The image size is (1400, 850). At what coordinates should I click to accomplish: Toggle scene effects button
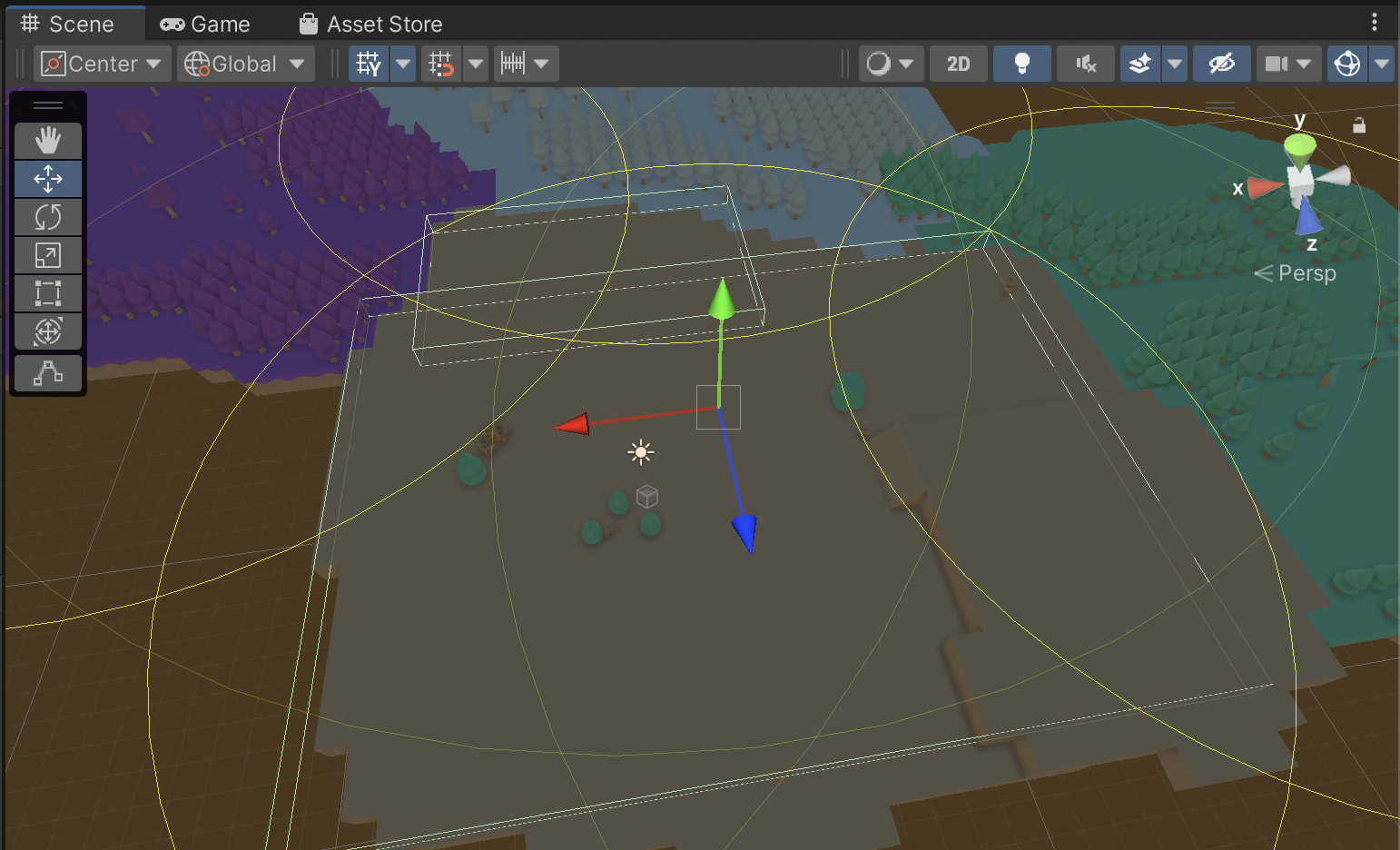tap(1140, 64)
